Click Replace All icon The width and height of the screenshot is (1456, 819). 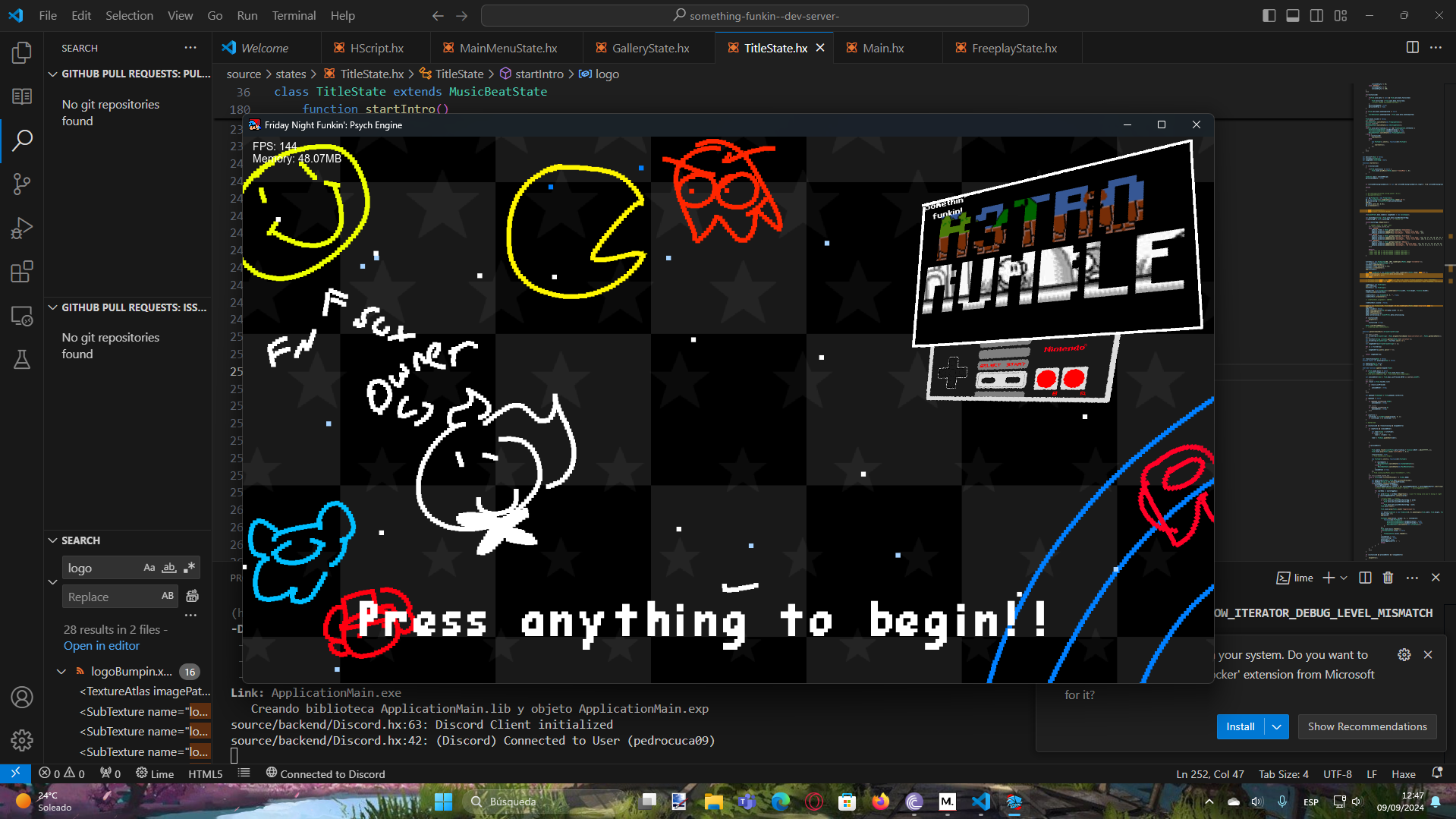pos(193,597)
